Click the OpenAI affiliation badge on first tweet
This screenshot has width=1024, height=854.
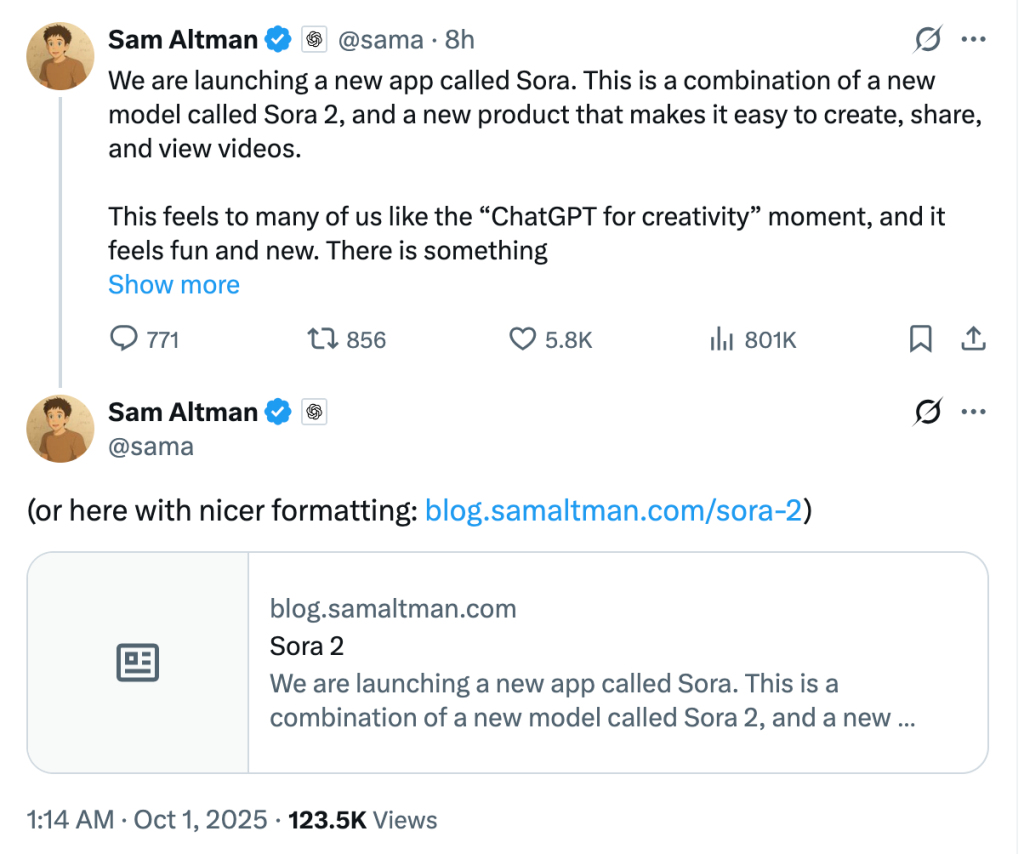point(314,40)
